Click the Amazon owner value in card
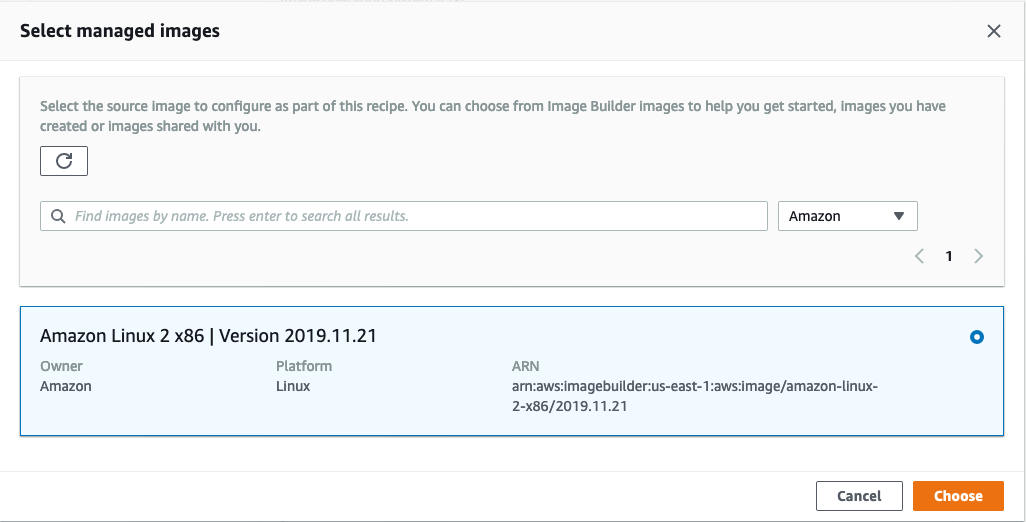The width and height of the screenshot is (1026, 522). click(65, 386)
